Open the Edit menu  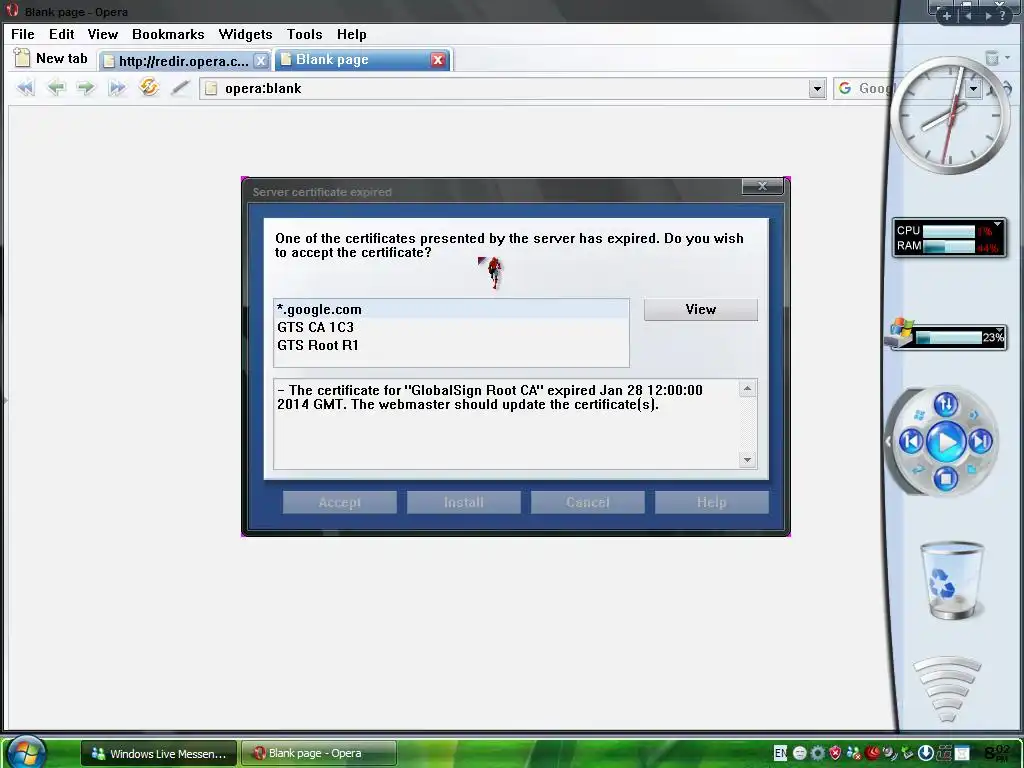pos(61,34)
